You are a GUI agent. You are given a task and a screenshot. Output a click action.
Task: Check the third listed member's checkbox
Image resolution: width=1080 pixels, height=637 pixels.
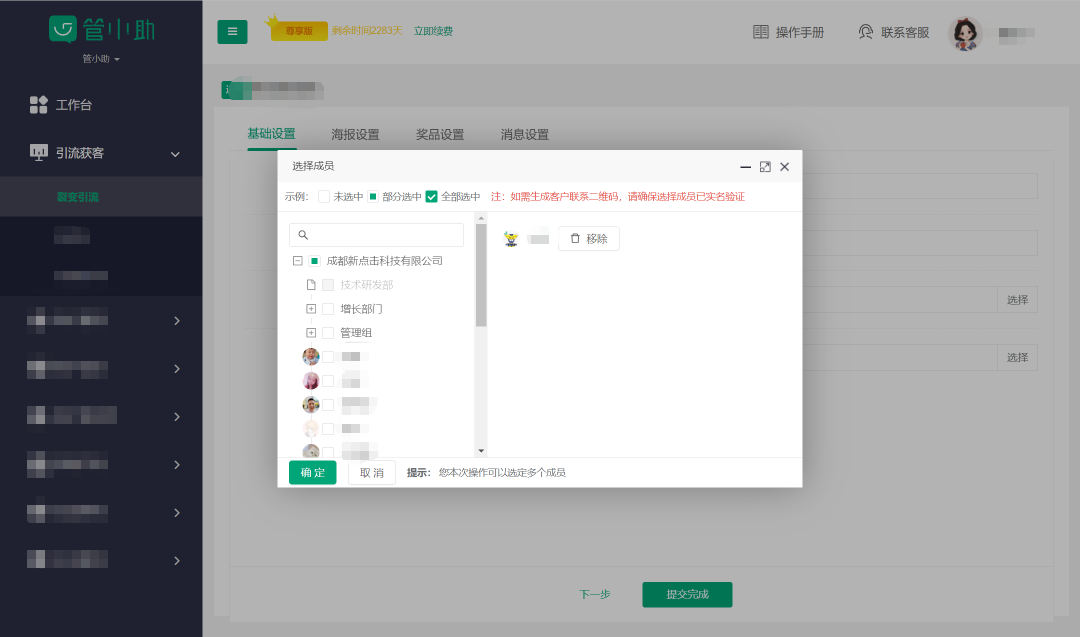328,405
